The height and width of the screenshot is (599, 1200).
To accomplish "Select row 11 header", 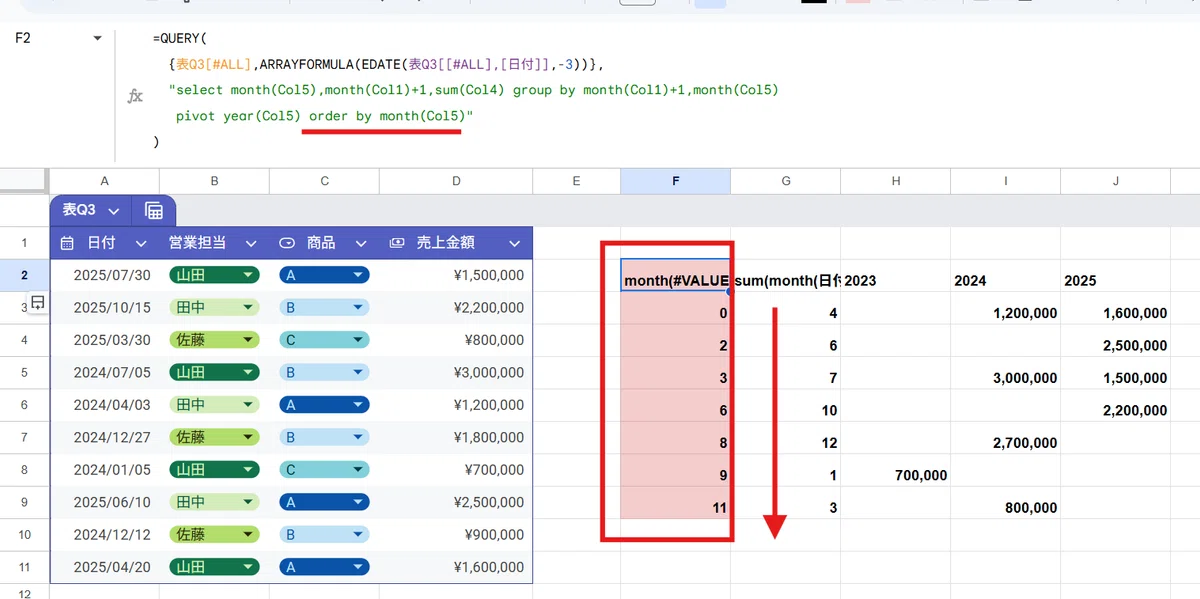I will pos(24,568).
